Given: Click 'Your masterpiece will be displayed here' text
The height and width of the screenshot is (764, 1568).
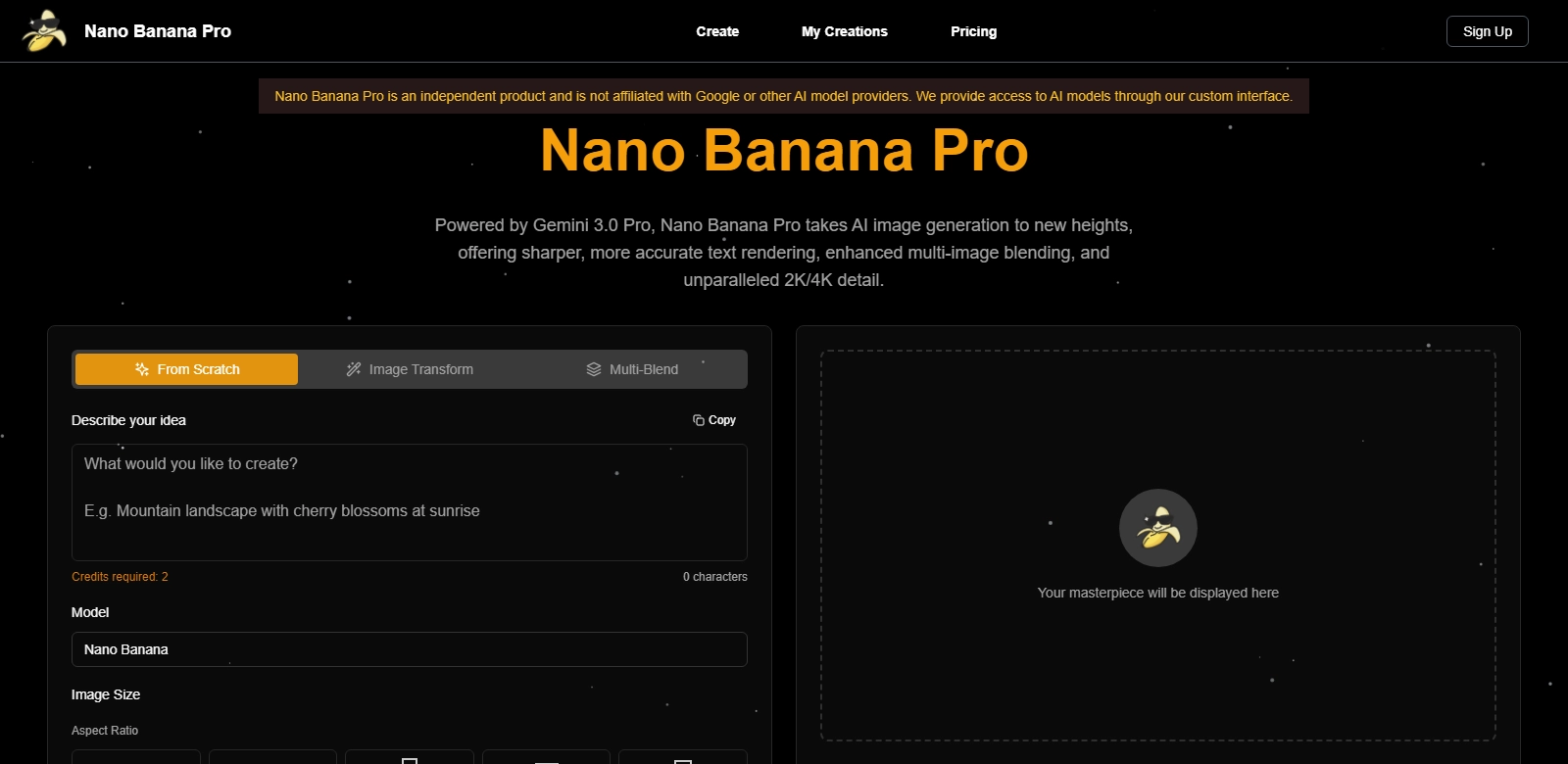Looking at the screenshot, I should [1158, 593].
